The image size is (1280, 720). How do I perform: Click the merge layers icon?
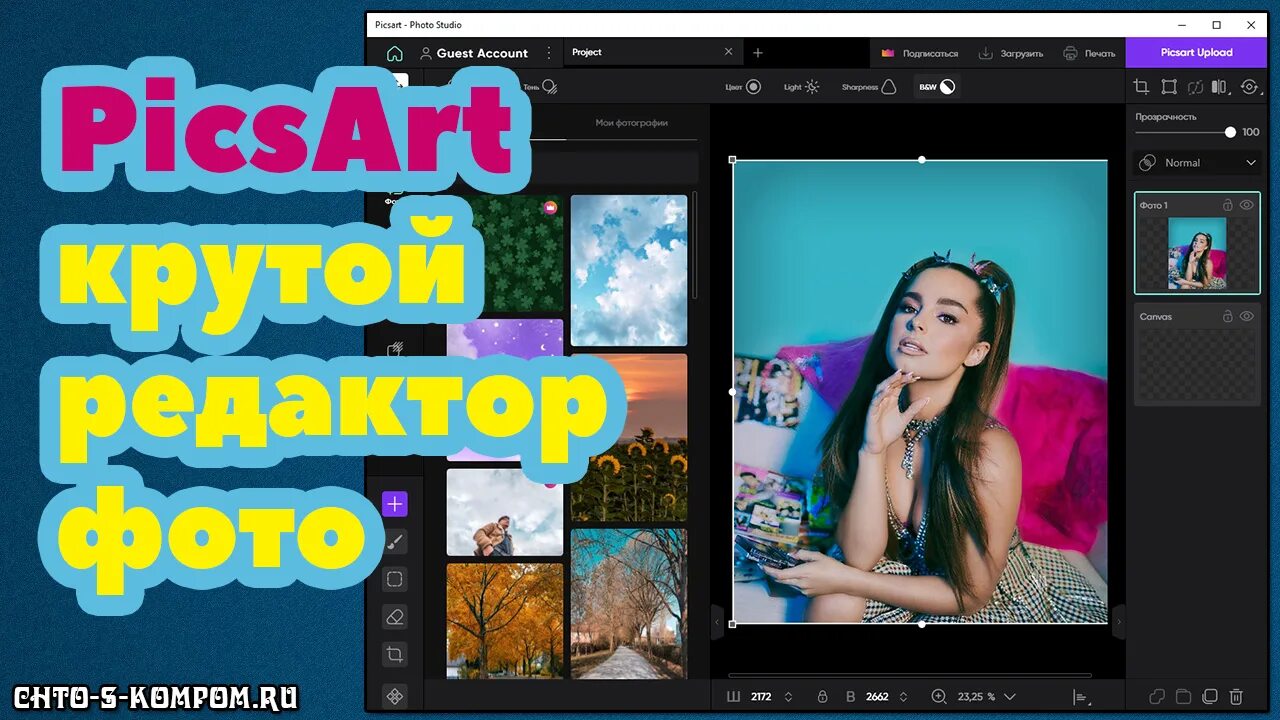tap(1157, 696)
